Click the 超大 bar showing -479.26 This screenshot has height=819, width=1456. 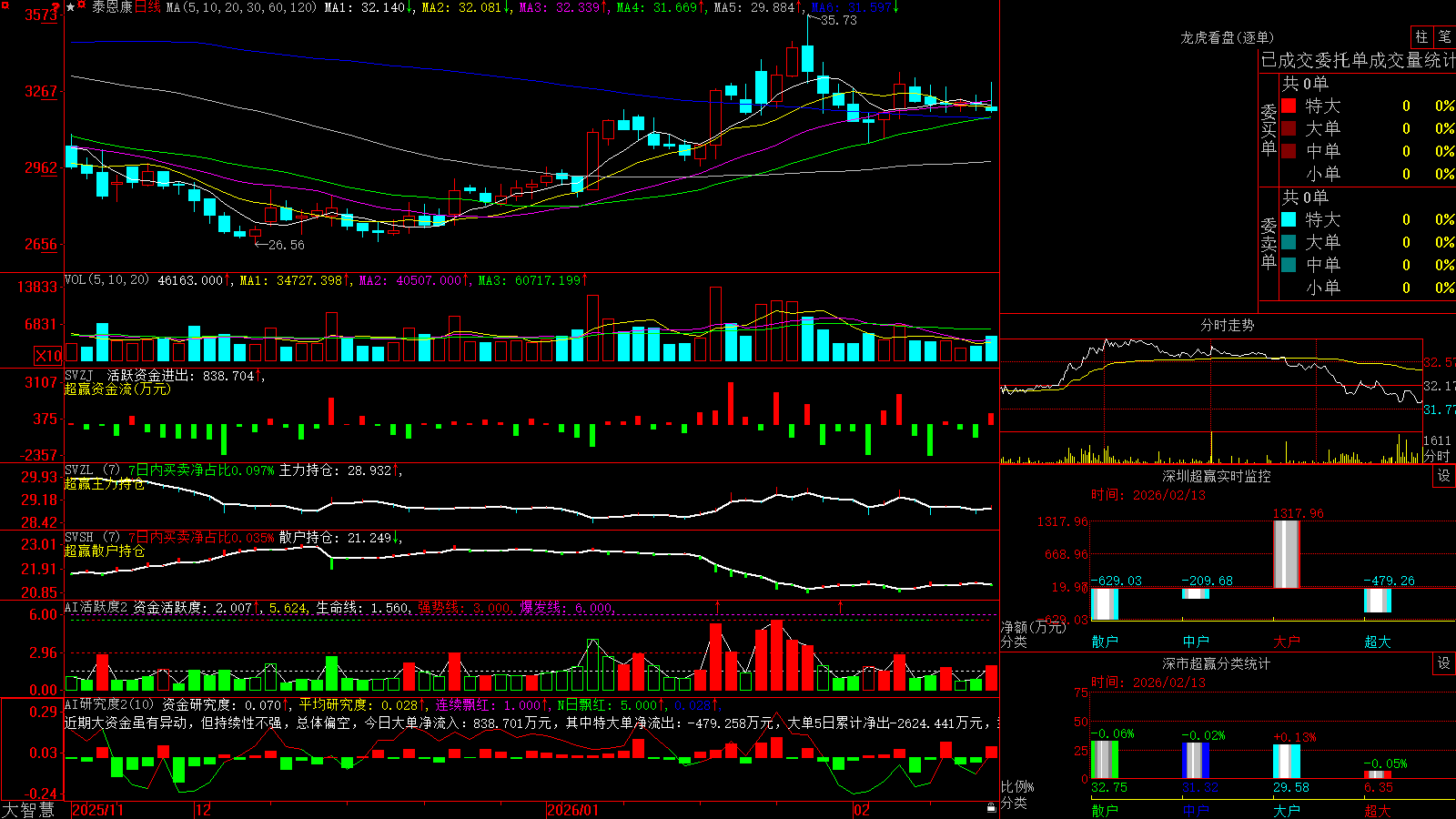coord(1378,601)
